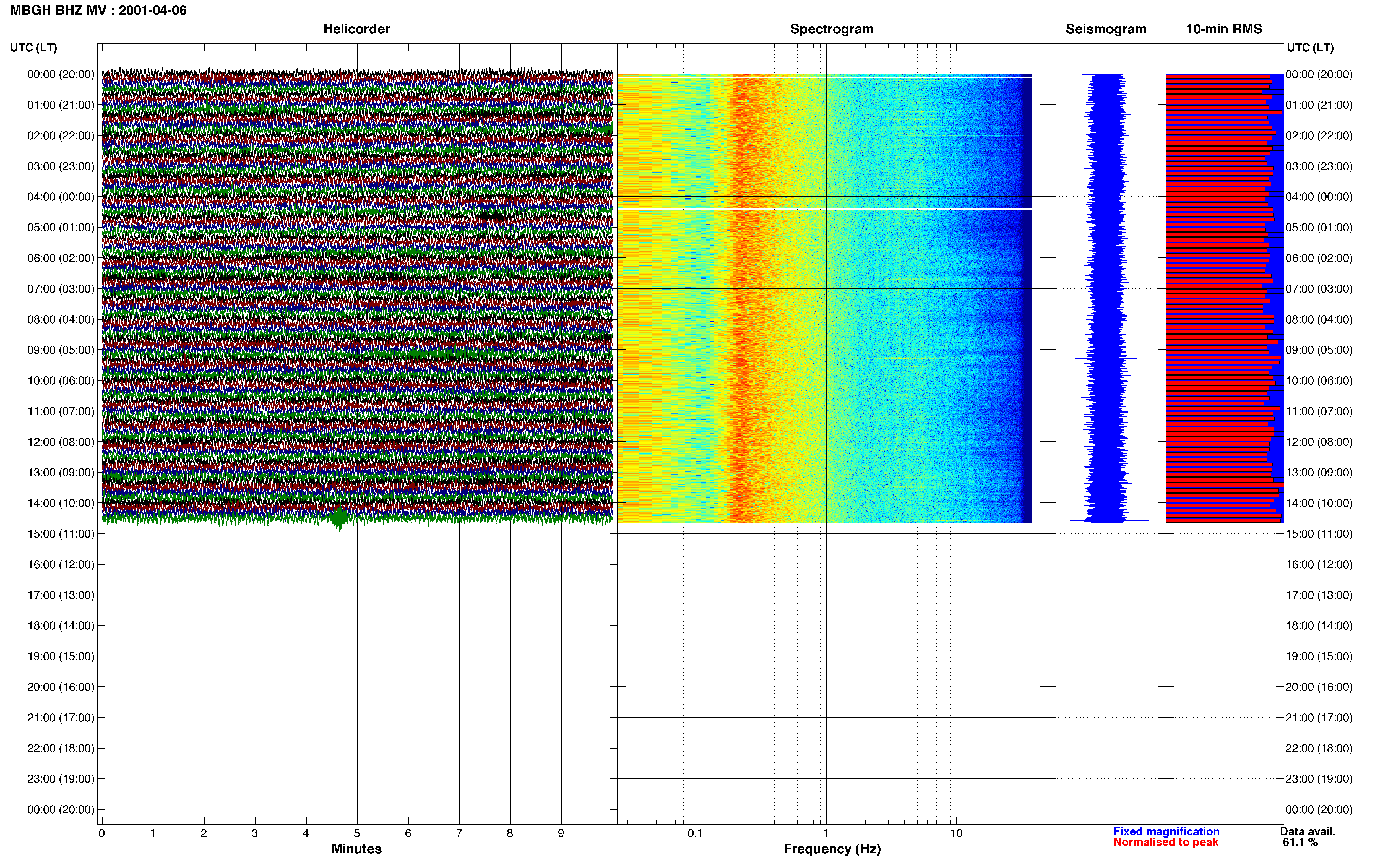Click minute tick label '7' on the Helicorder axis
Screen dimensions: 1388x868
click(x=459, y=833)
